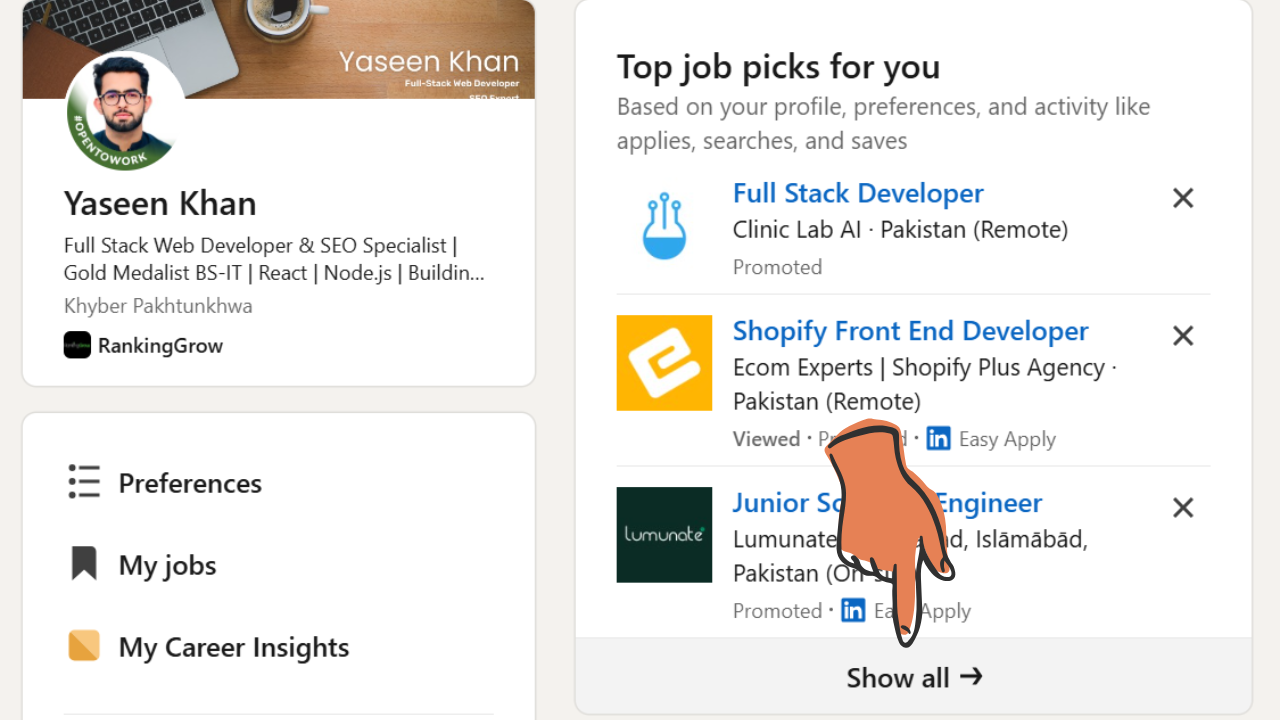Click the LinkedIn badge beside Easy Apply on Shopify job

tap(938, 438)
